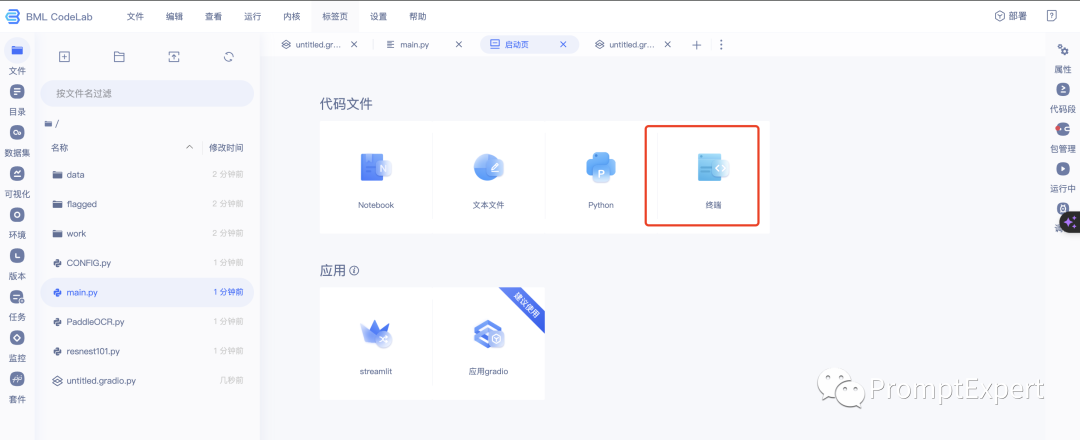Click the new file plus icon
The height and width of the screenshot is (440, 1080).
click(x=64, y=57)
